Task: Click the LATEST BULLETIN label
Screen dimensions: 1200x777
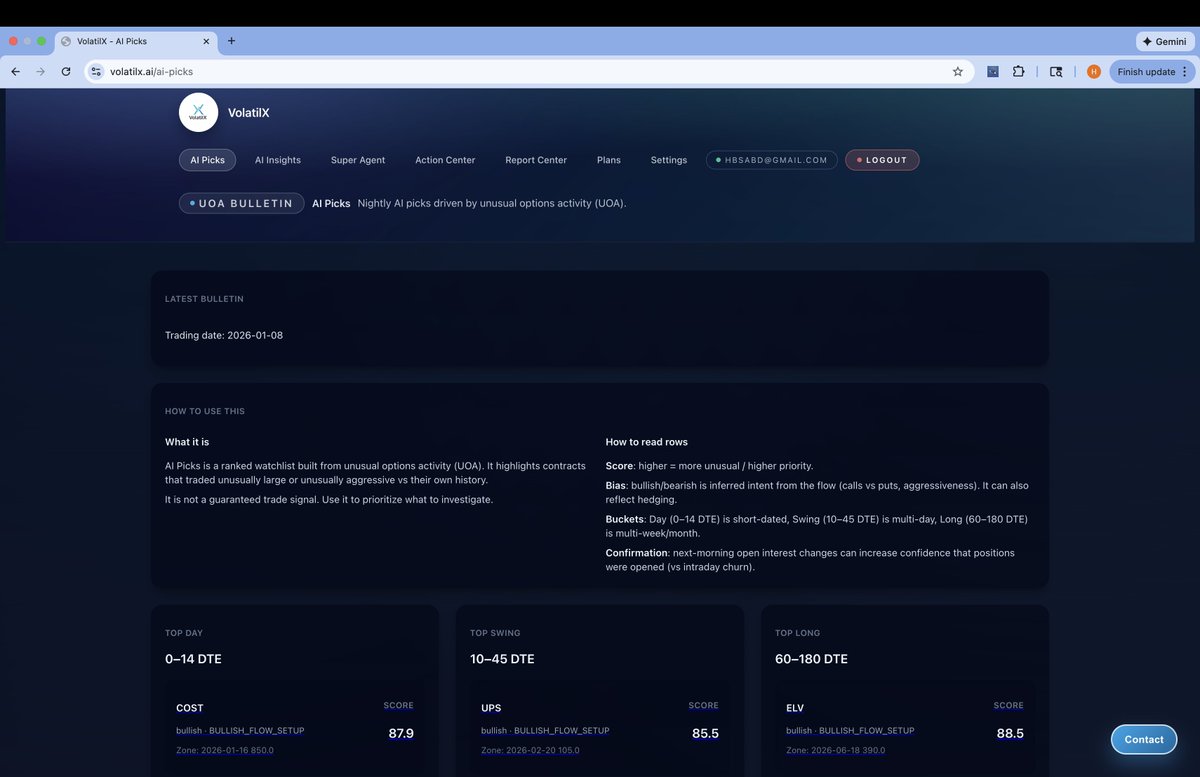Action: (x=204, y=299)
